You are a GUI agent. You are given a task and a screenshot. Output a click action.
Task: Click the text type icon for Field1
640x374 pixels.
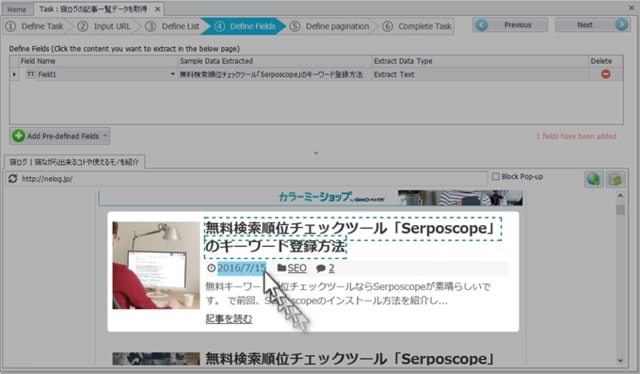31,74
